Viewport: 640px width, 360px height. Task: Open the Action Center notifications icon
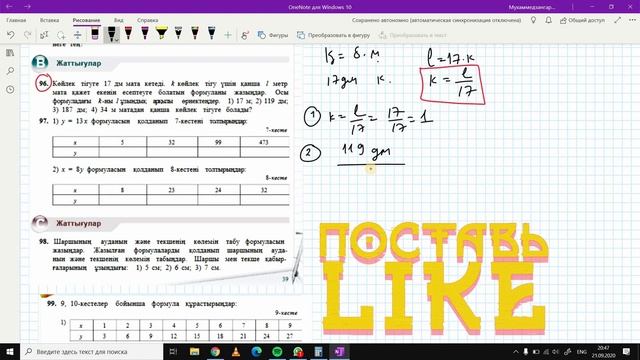tap(627, 351)
